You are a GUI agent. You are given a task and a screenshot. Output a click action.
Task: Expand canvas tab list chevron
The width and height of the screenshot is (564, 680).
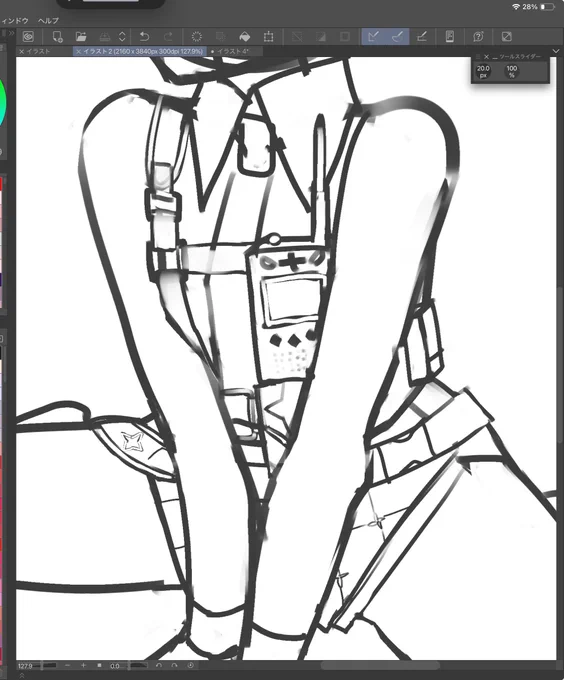(556, 51)
